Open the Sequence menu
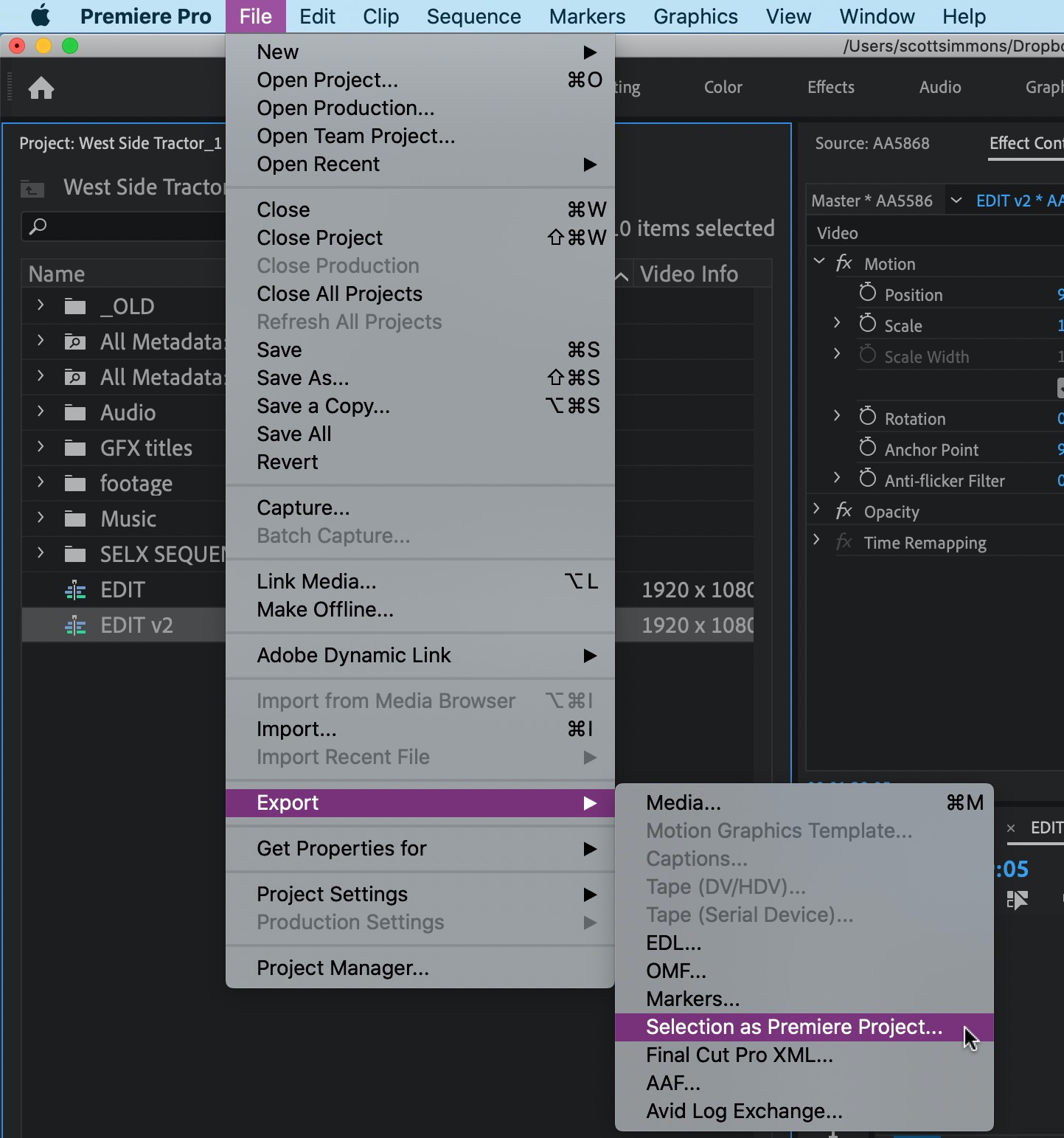 click(473, 16)
